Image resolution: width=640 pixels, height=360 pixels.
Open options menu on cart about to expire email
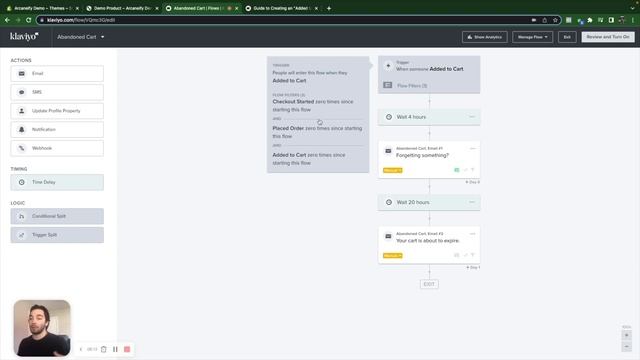[472, 233]
